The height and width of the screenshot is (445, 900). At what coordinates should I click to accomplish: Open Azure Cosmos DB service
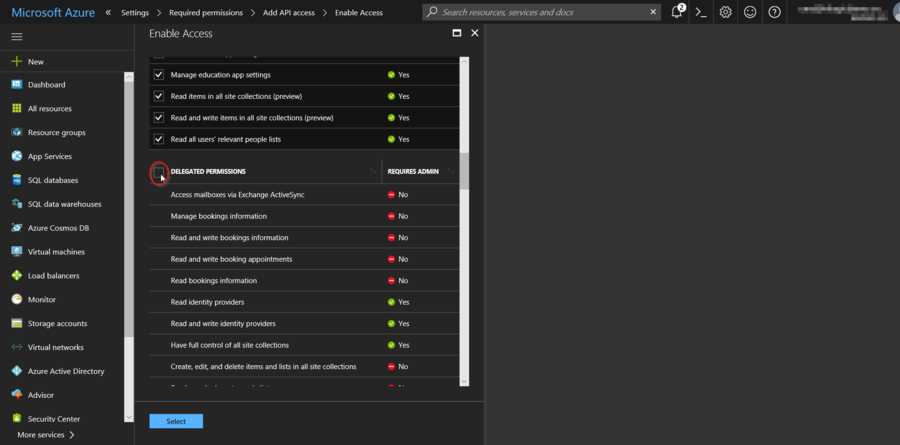click(58, 228)
